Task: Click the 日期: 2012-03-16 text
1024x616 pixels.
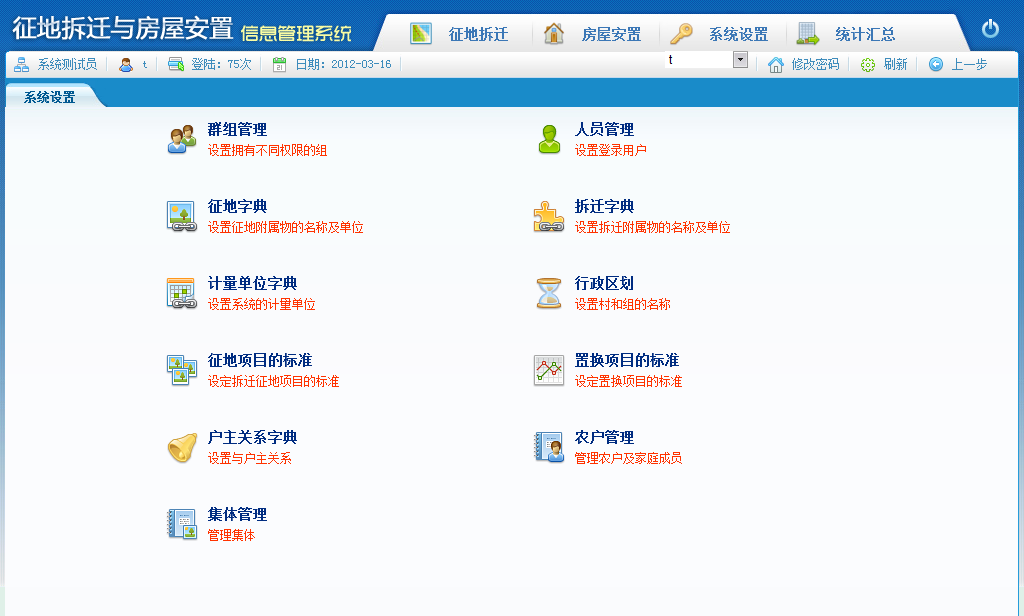Action: [343, 64]
